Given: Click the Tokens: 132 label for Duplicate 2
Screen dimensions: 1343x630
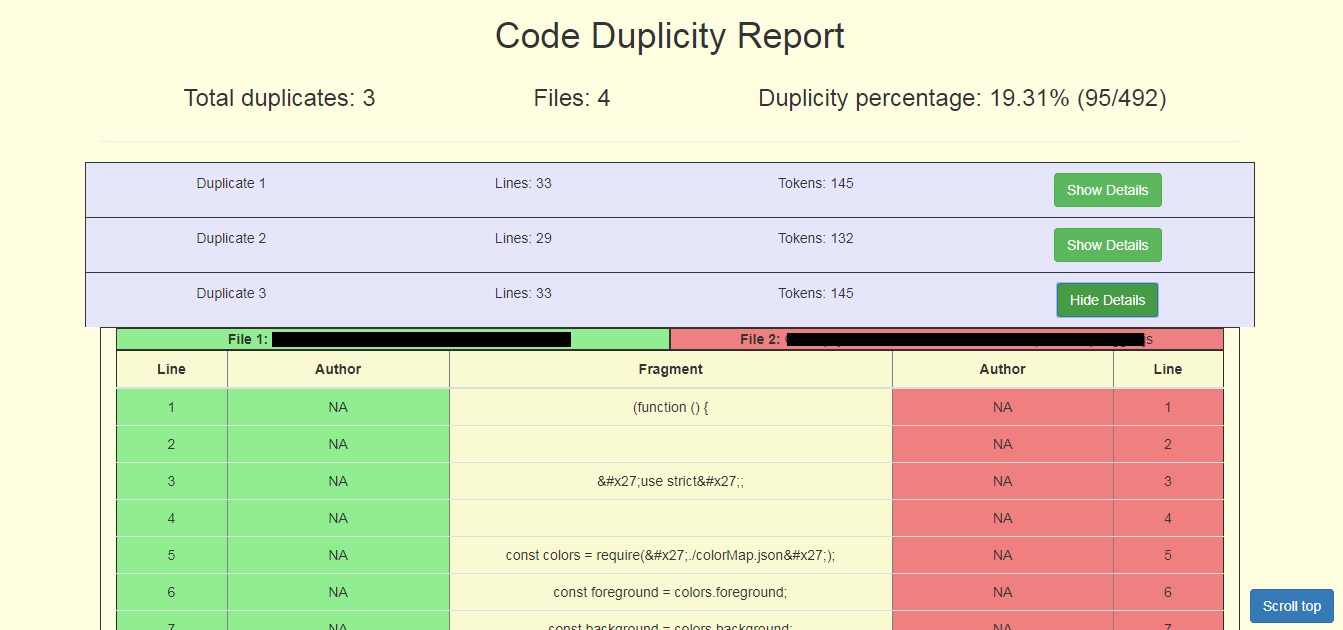Looking at the screenshot, I should click(815, 238).
